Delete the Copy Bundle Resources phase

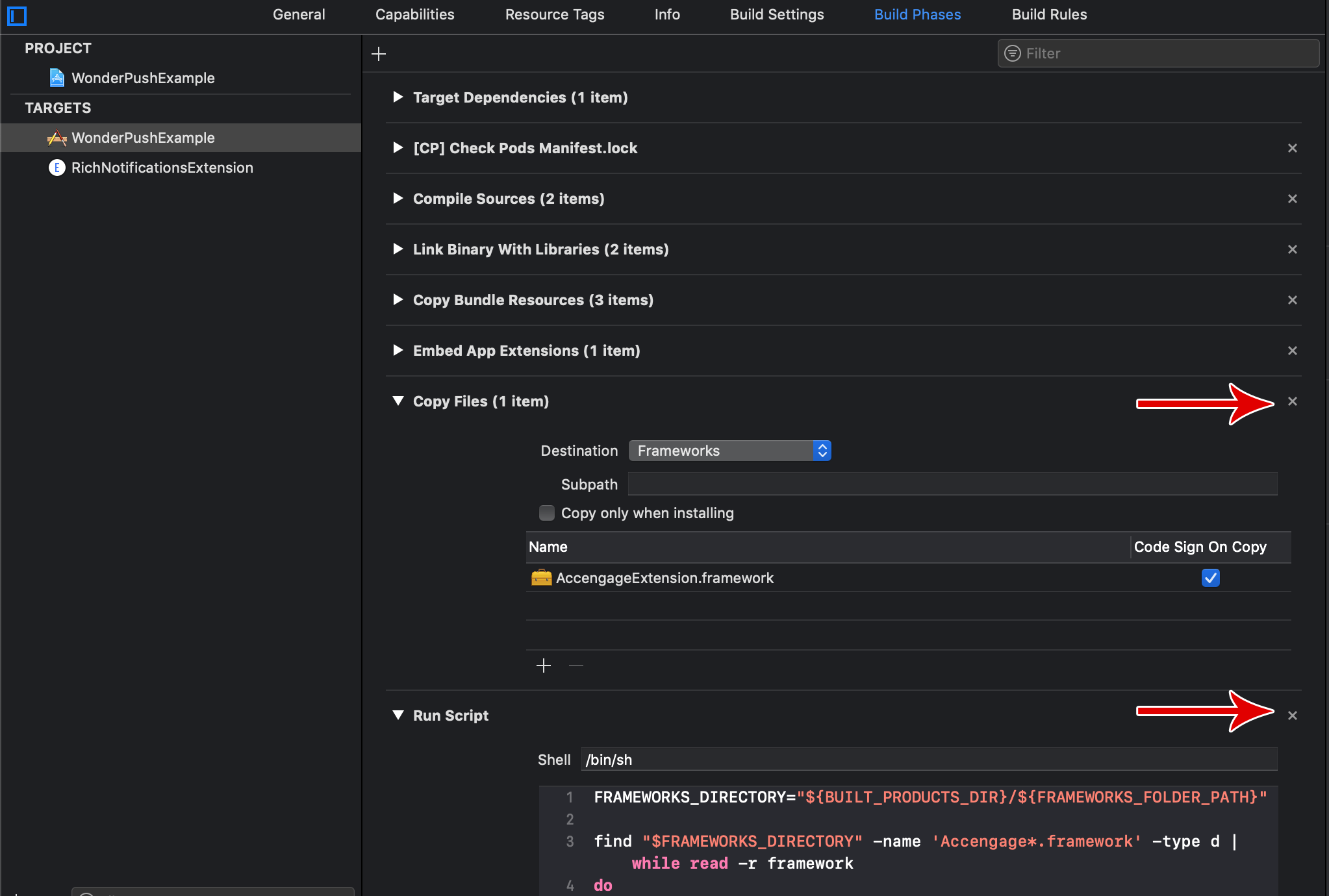pos(1293,300)
